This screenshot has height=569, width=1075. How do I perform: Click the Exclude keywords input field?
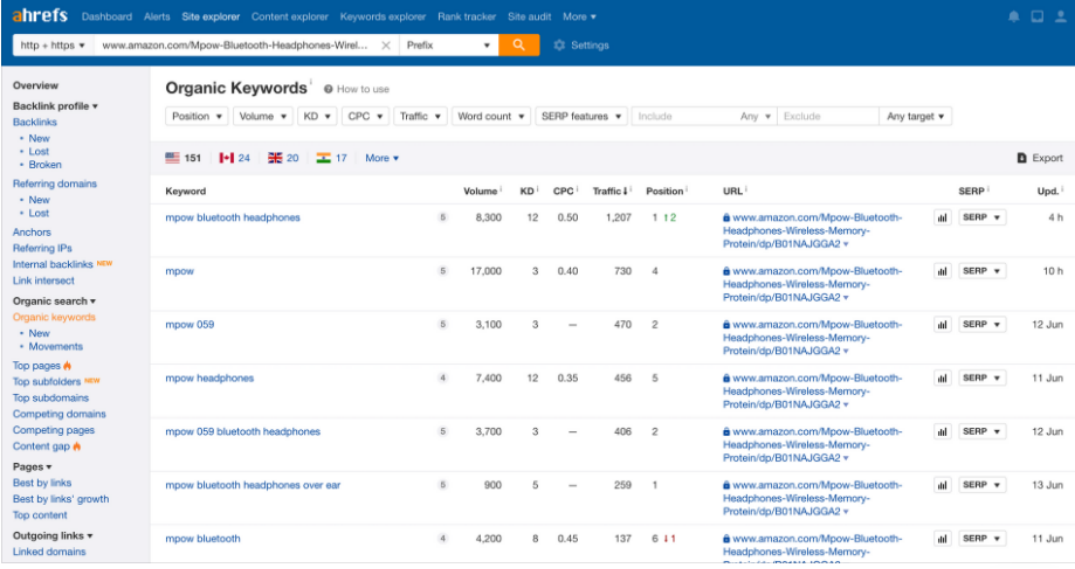pos(828,117)
